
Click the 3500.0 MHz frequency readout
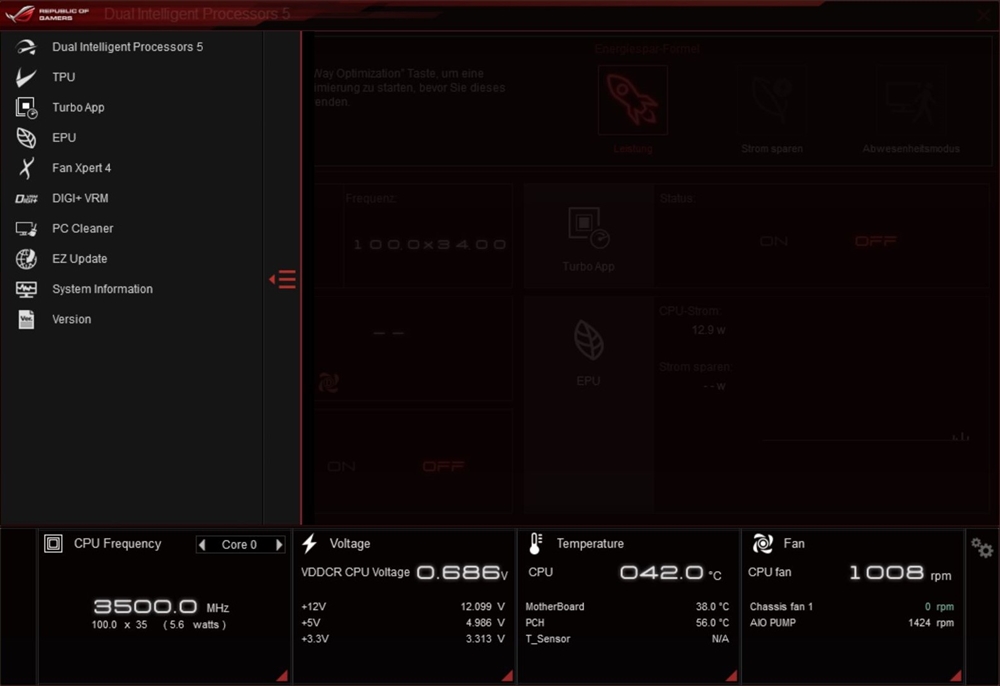click(x=161, y=606)
